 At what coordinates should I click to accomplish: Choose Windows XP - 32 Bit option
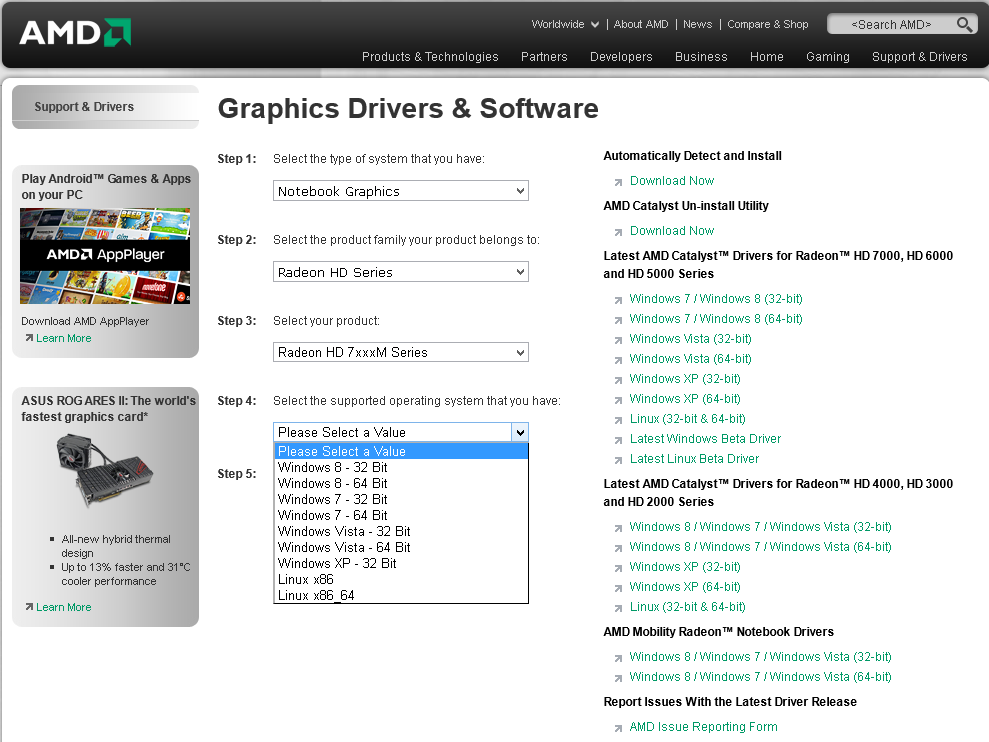click(401, 563)
